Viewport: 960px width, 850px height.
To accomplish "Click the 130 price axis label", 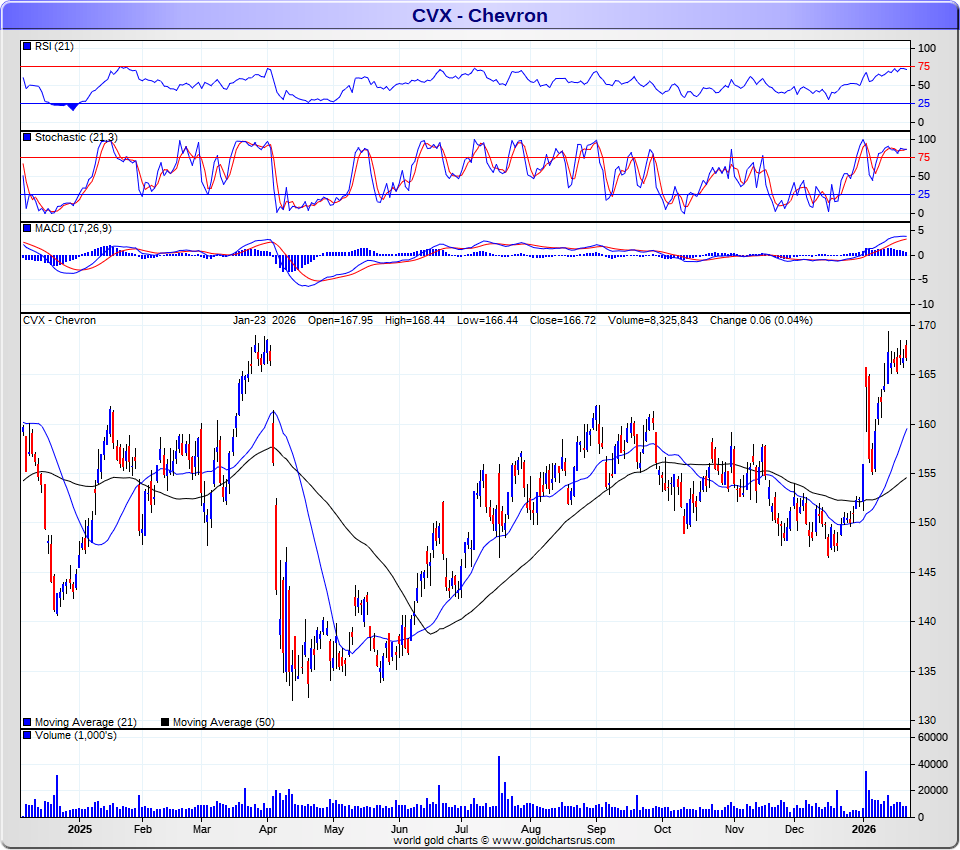I will tap(927, 720).
